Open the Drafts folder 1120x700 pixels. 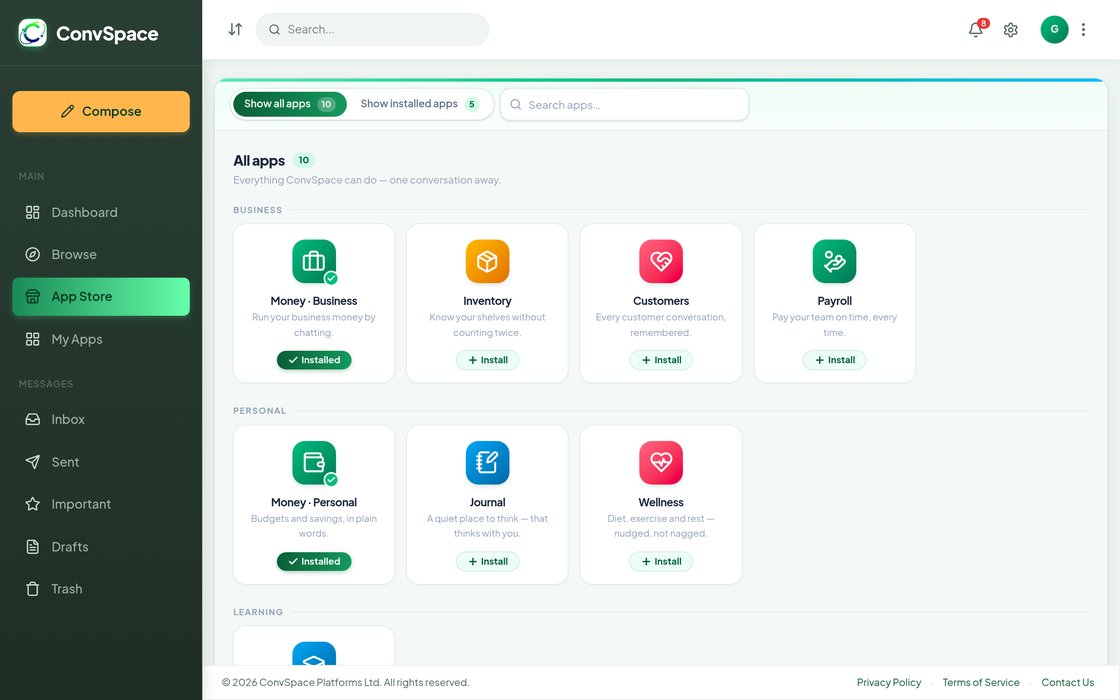click(x=101, y=546)
